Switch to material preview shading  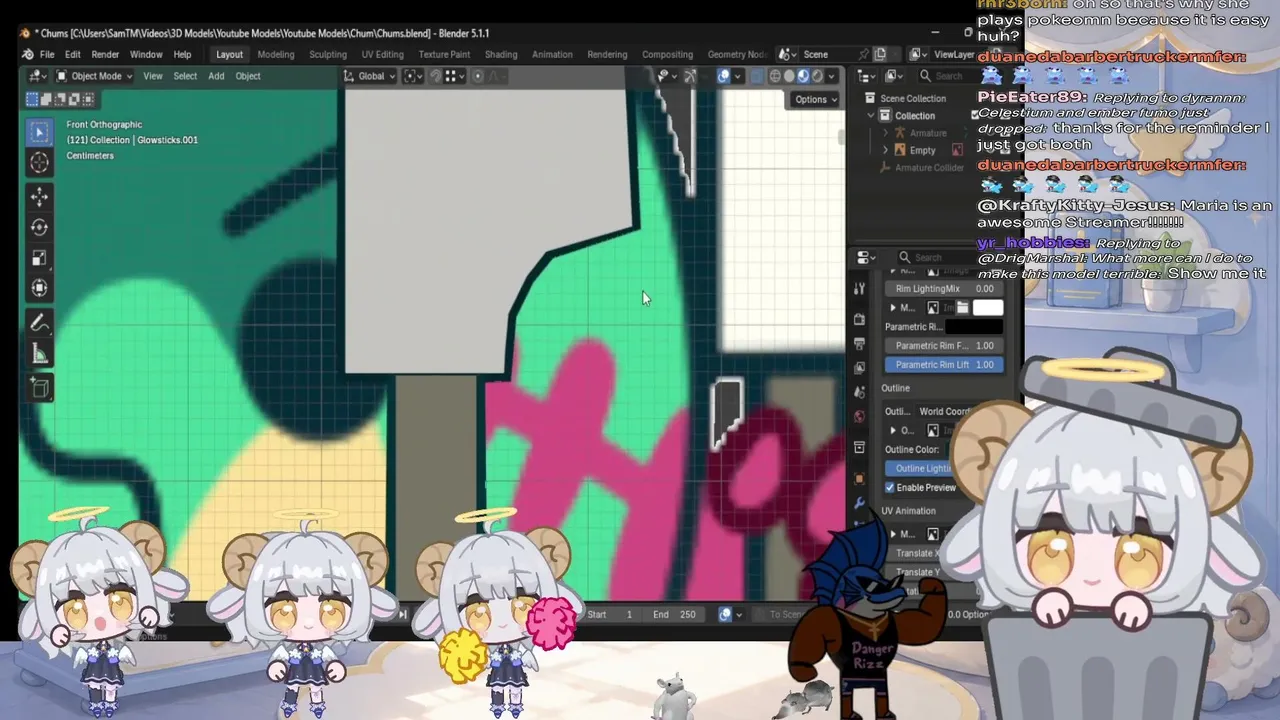(803, 76)
